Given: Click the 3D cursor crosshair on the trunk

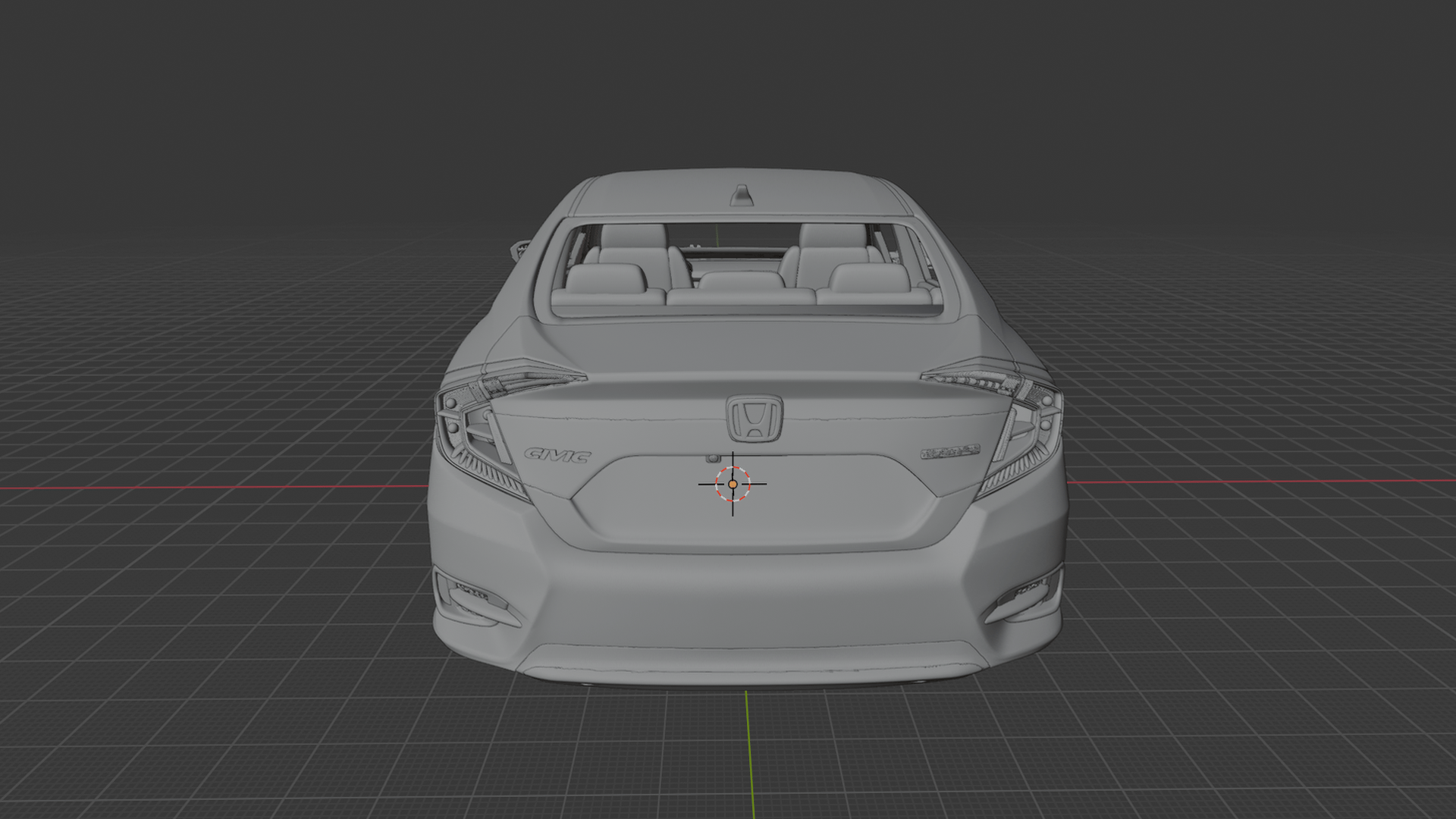Looking at the screenshot, I should tap(733, 484).
